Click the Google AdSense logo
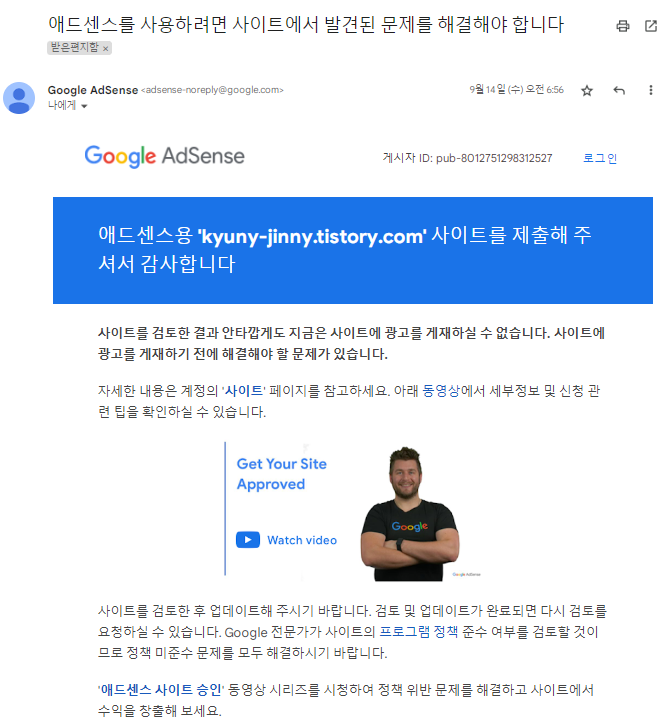Viewport: 668px width, 727px height. coord(164,156)
